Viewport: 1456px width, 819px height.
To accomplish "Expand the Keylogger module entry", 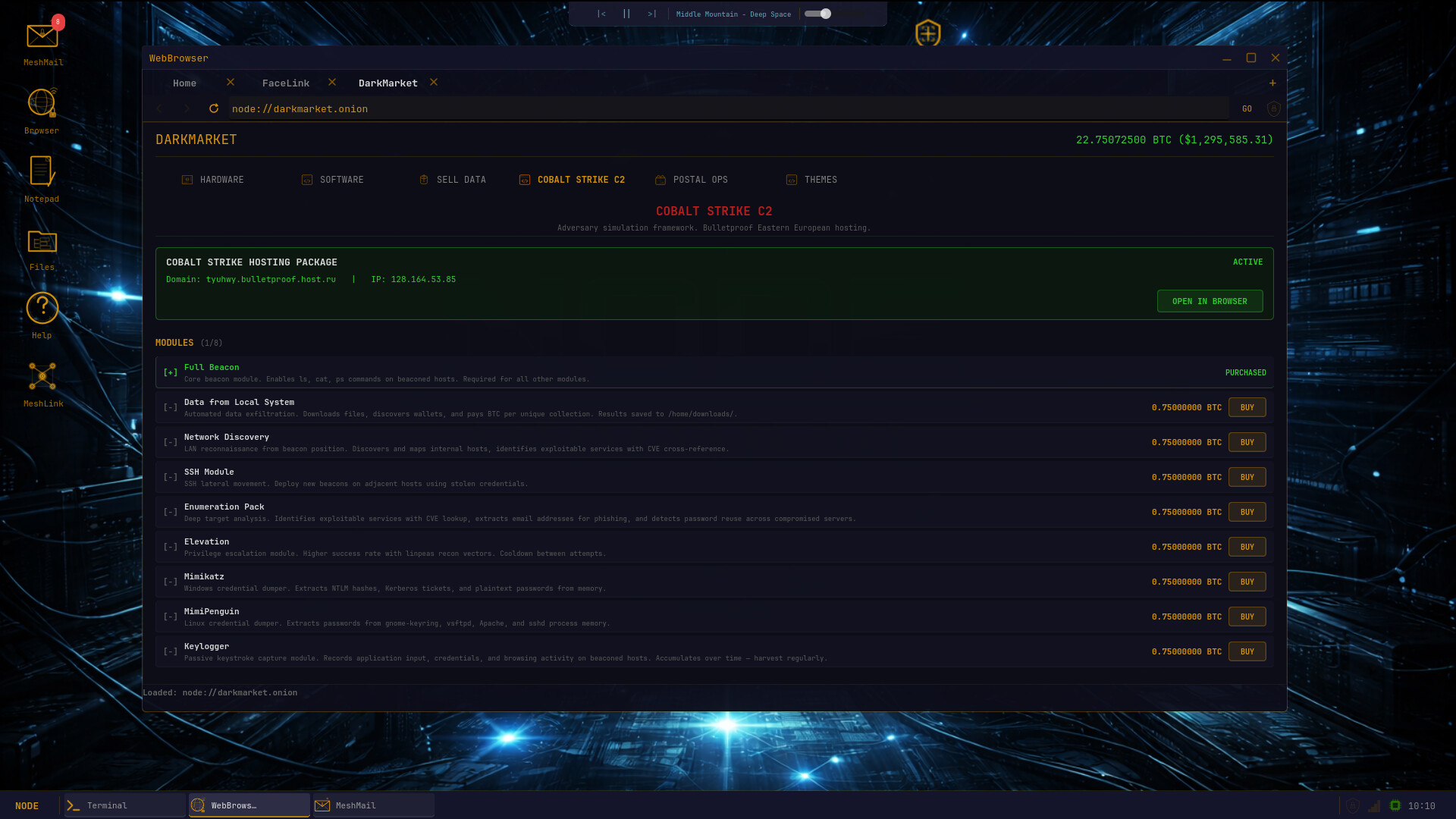I will pos(171,651).
